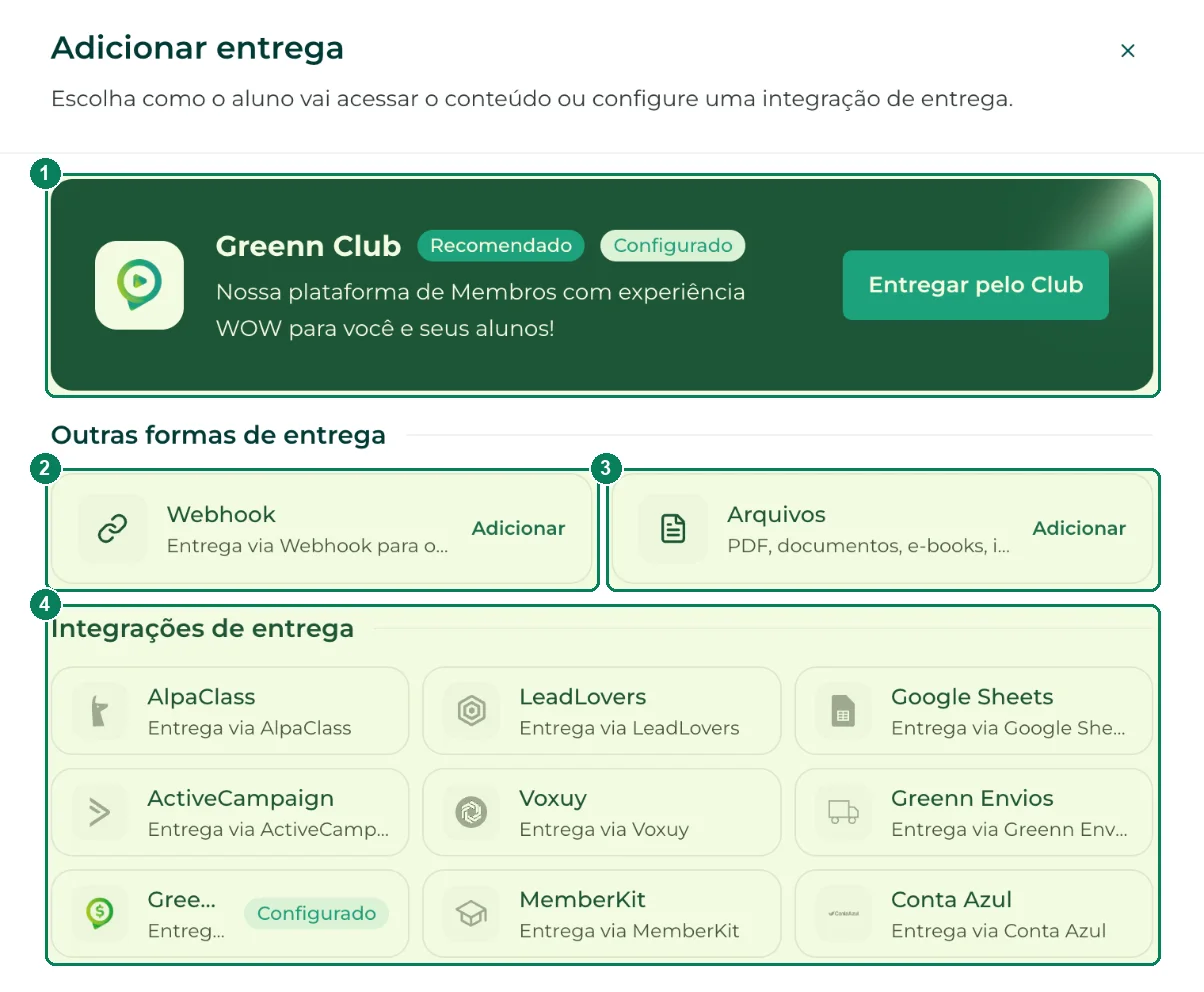Click the Greenn Club heading
1204x992 pixels.
pos(308,246)
